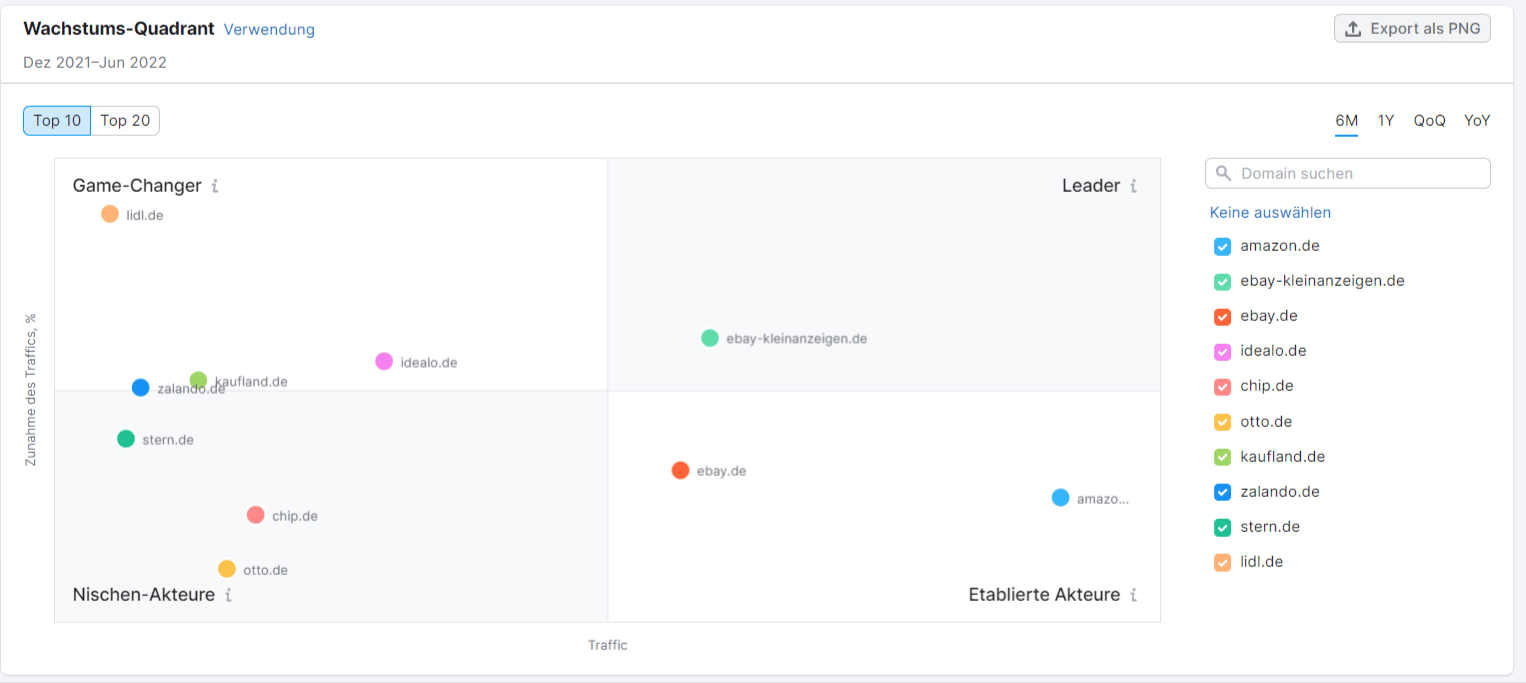This screenshot has width=1526, height=683.
Task: Select the ebay.de bubble in Etablierte Akteure
Action: point(681,470)
